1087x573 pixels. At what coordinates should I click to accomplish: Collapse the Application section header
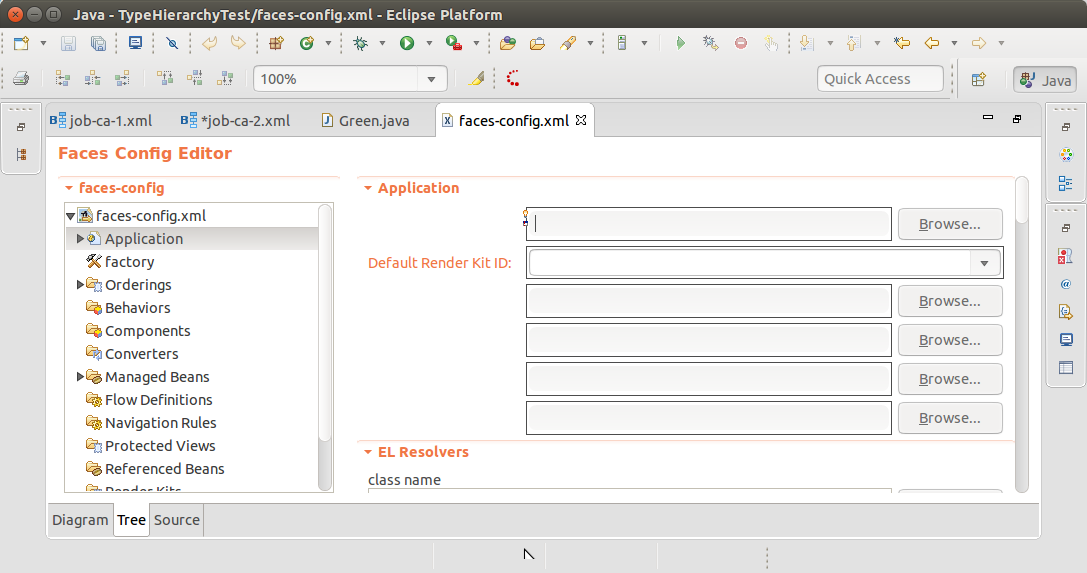(367, 188)
